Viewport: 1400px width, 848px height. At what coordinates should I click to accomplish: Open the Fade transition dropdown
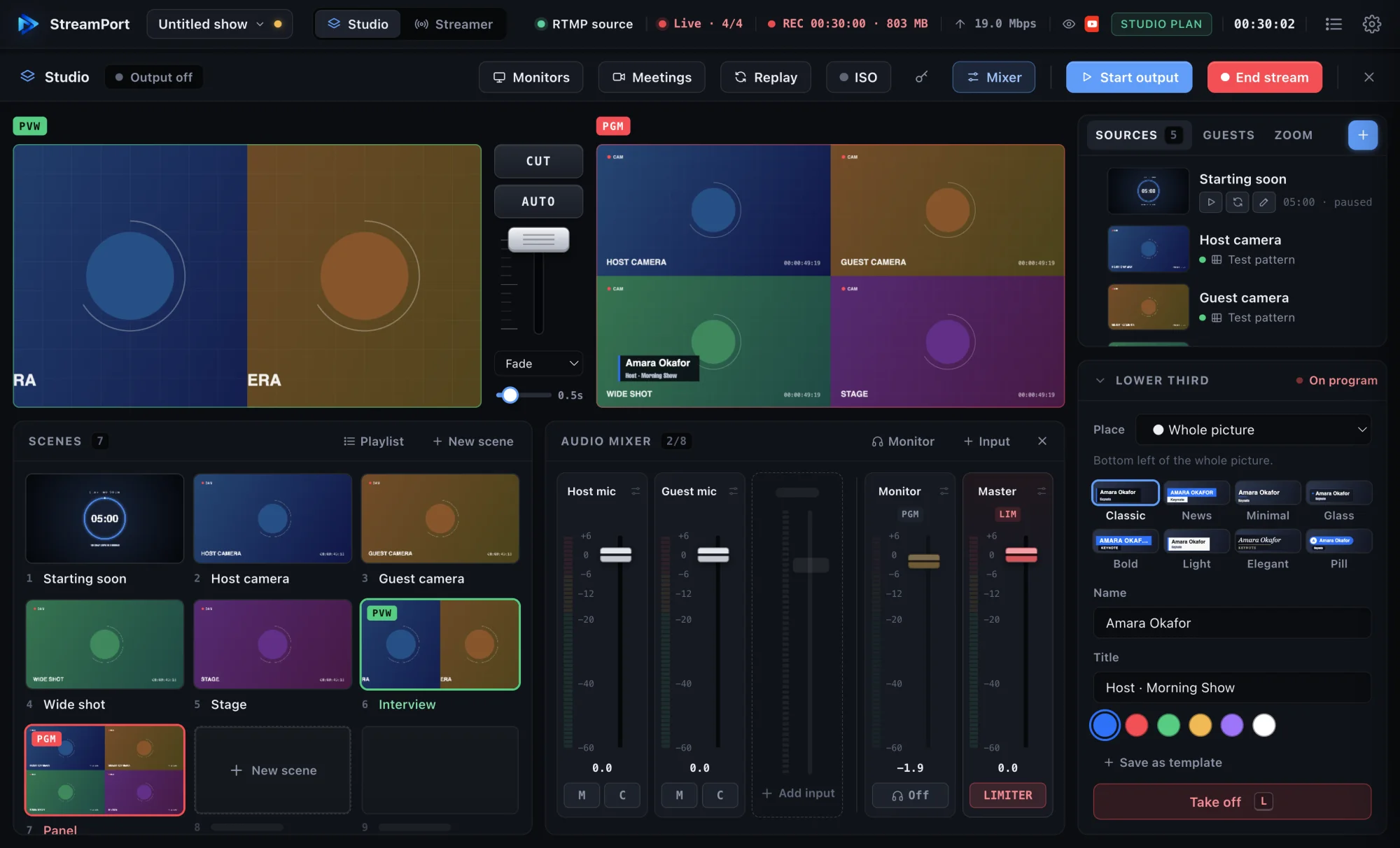[539, 363]
